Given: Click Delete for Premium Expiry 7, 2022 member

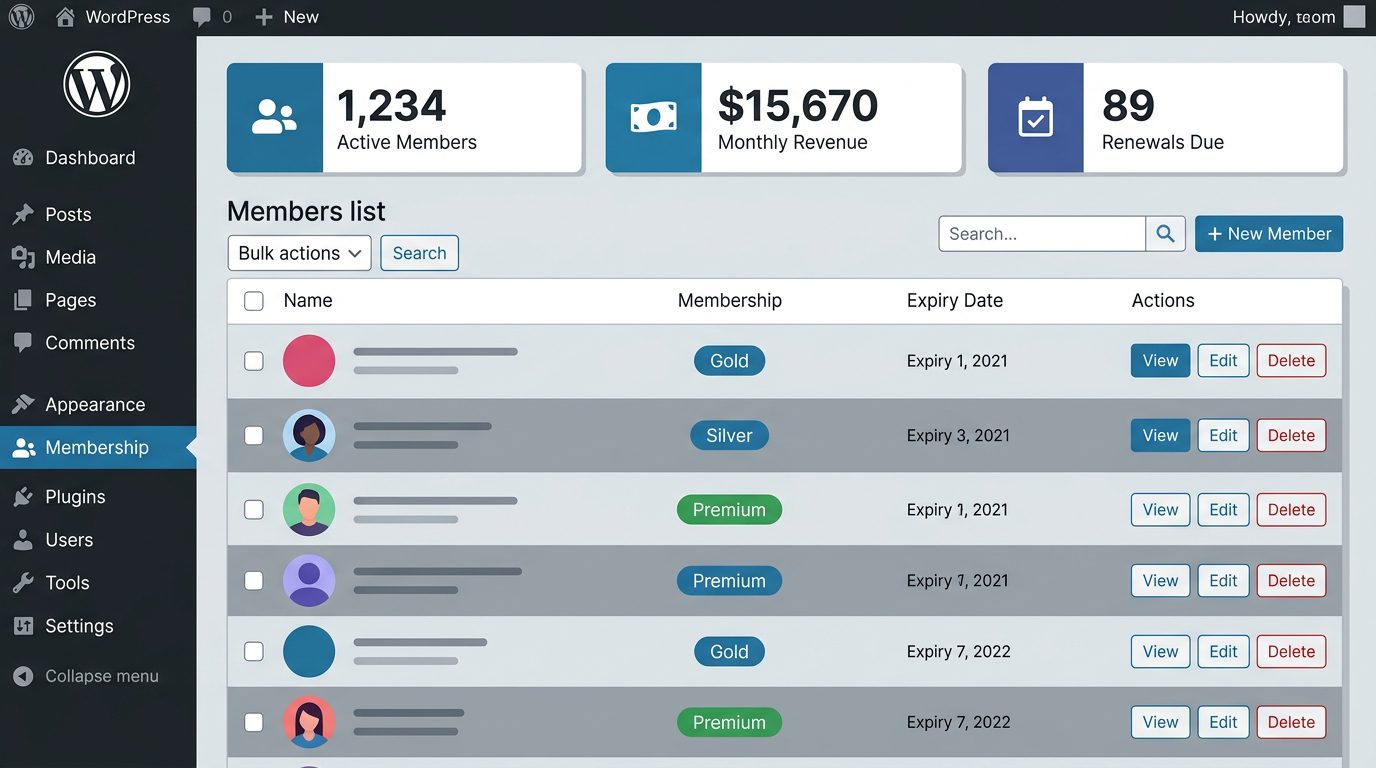Looking at the screenshot, I should pyautogui.click(x=1291, y=722).
